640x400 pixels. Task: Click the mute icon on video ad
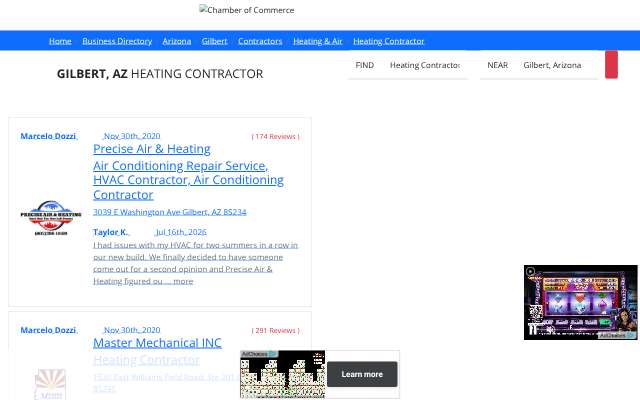pyautogui.click(x=550, y=330)
